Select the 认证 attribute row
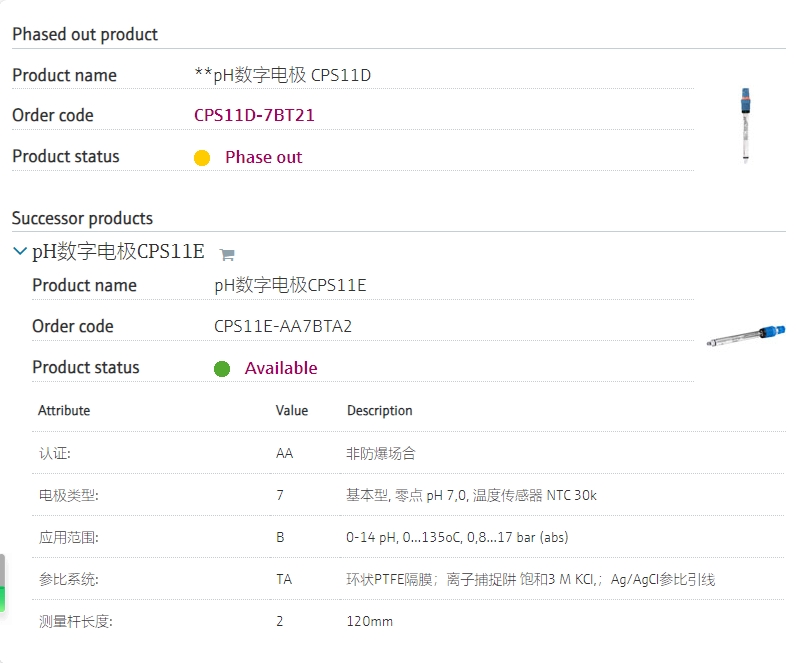 click(409, 453)
